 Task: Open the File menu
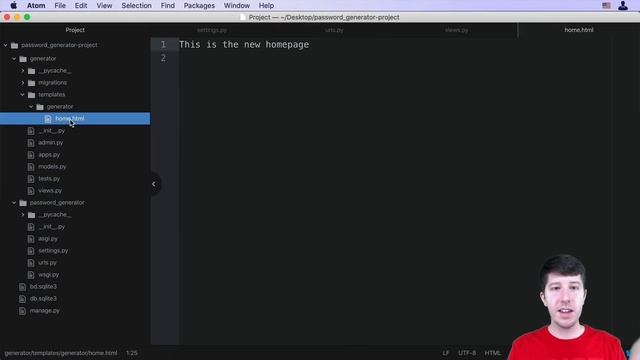pyautogui.click(x=60, y=6)
